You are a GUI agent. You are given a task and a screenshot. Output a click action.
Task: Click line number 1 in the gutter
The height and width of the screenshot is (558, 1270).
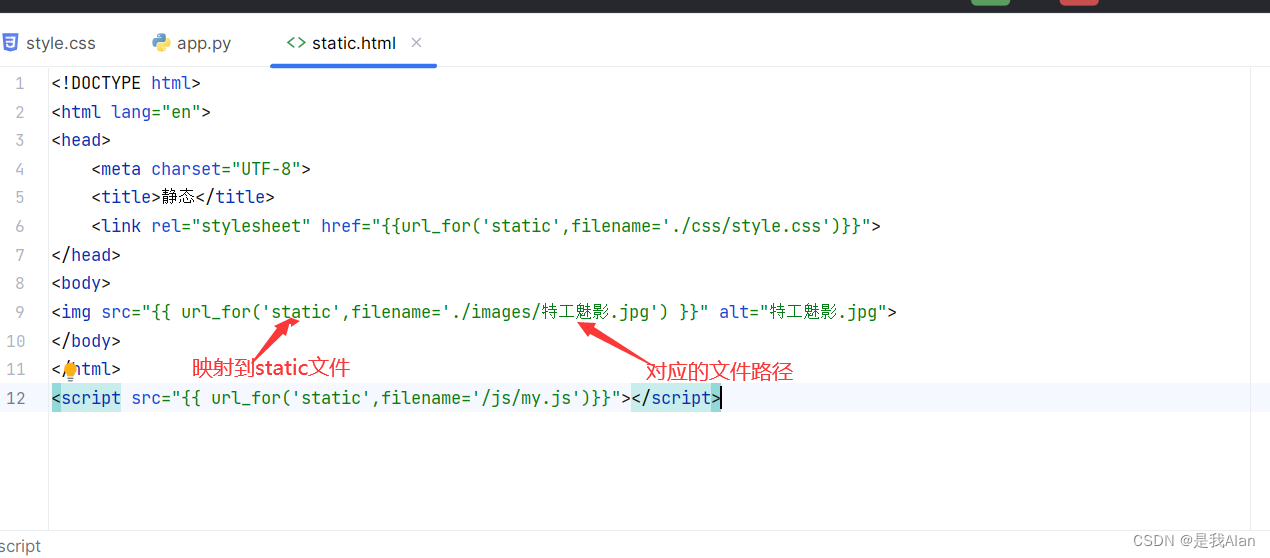(20, 84)
